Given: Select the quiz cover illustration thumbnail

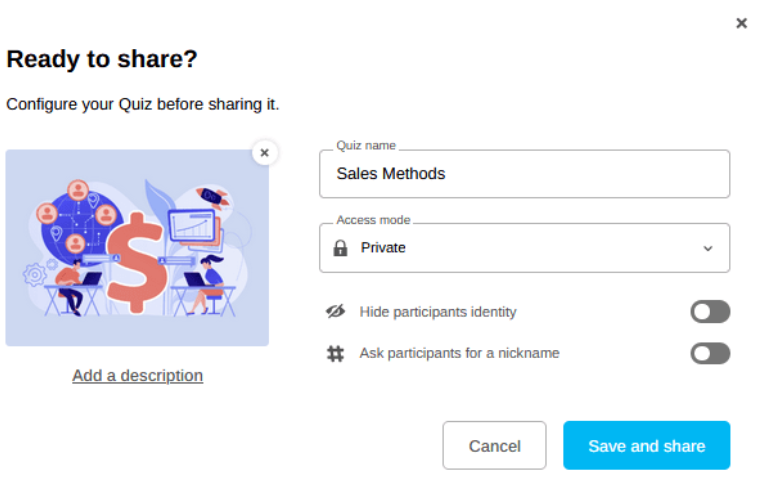Looking at the screenshot, I should coord(137,248).
